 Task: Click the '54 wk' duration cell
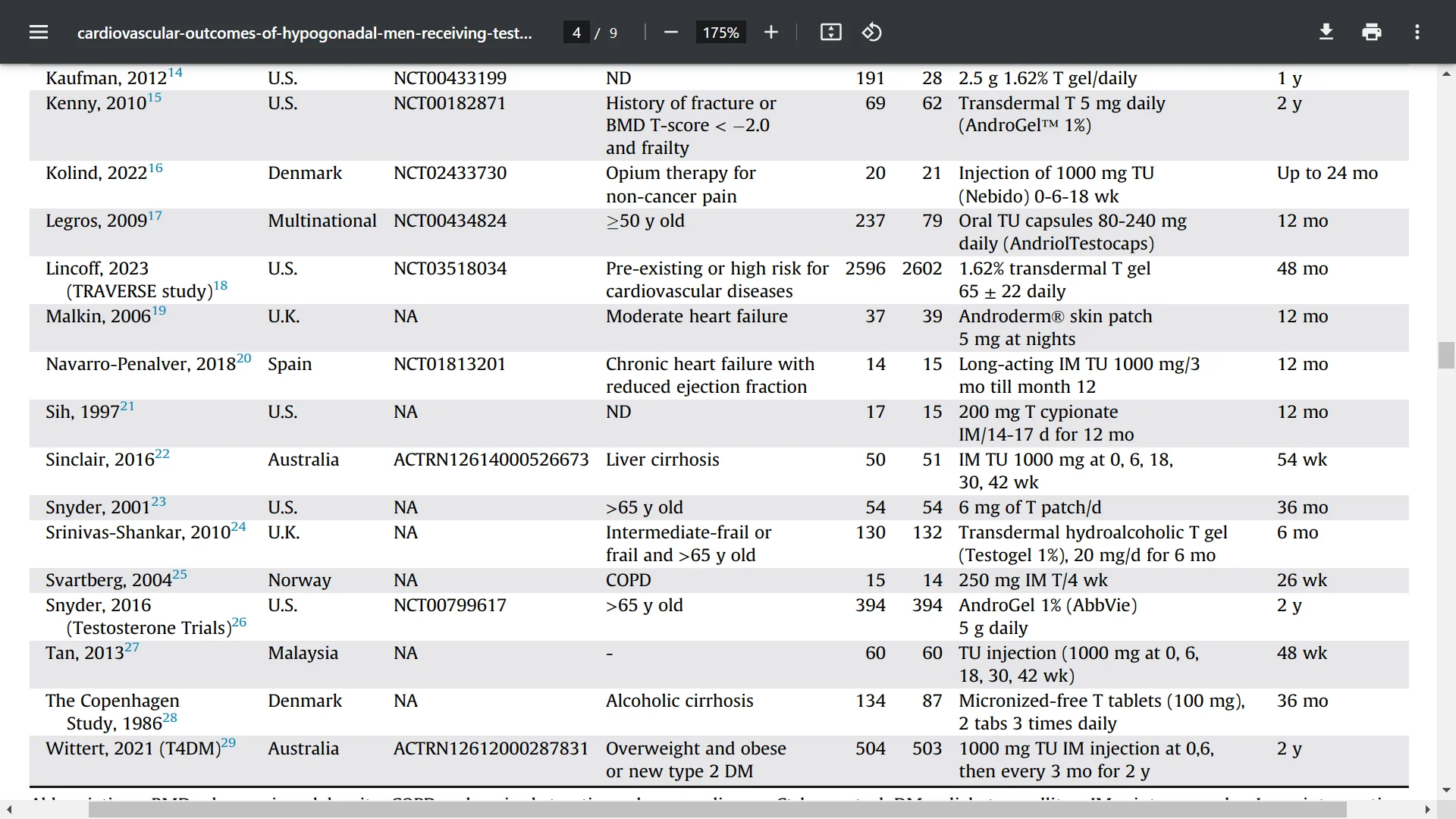(x=1302, y=460)
